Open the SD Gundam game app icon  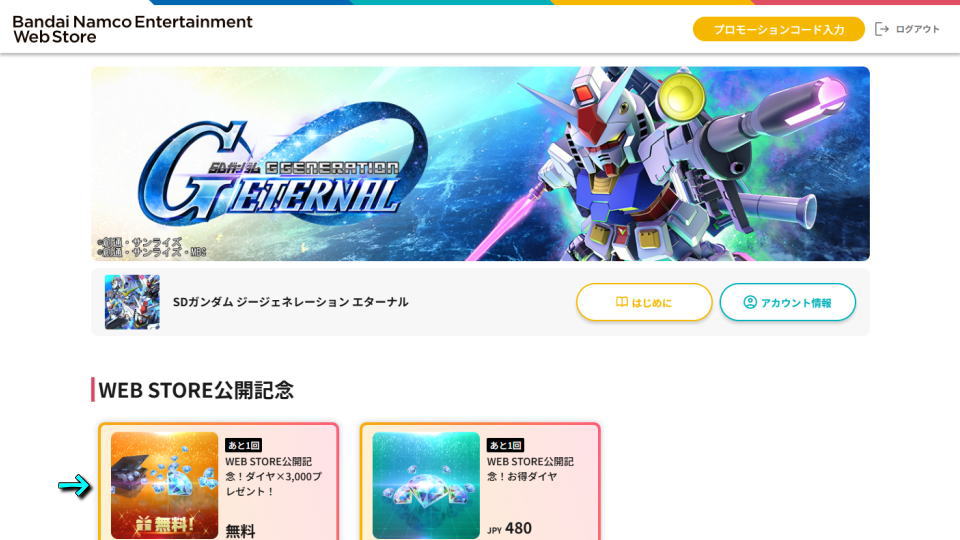point(132,302)
